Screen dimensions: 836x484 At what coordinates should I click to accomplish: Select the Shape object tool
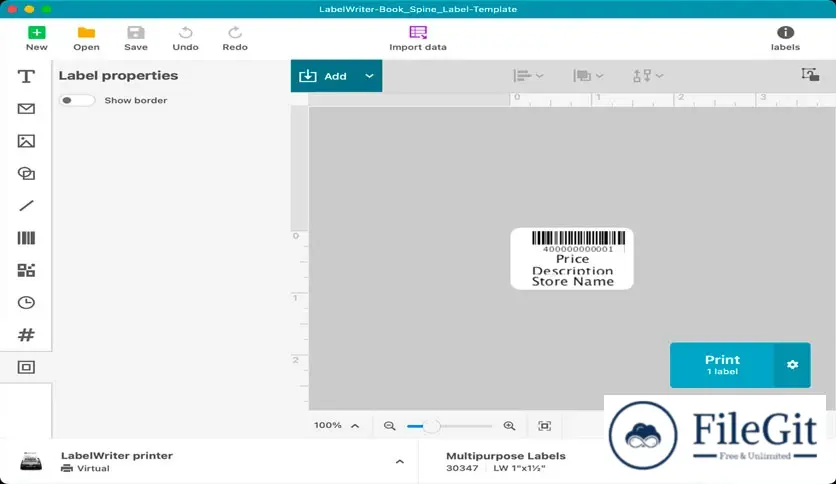(26, 173)
